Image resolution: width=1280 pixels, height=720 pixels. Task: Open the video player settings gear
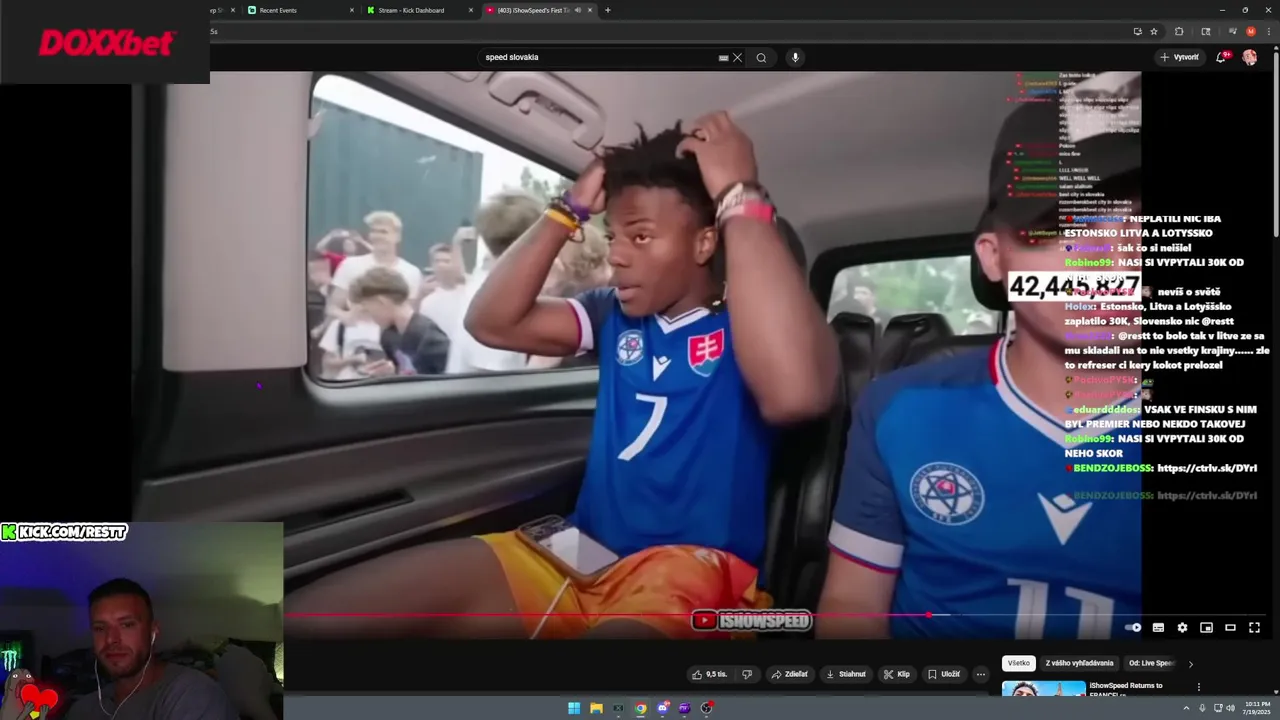(1182, 627)
